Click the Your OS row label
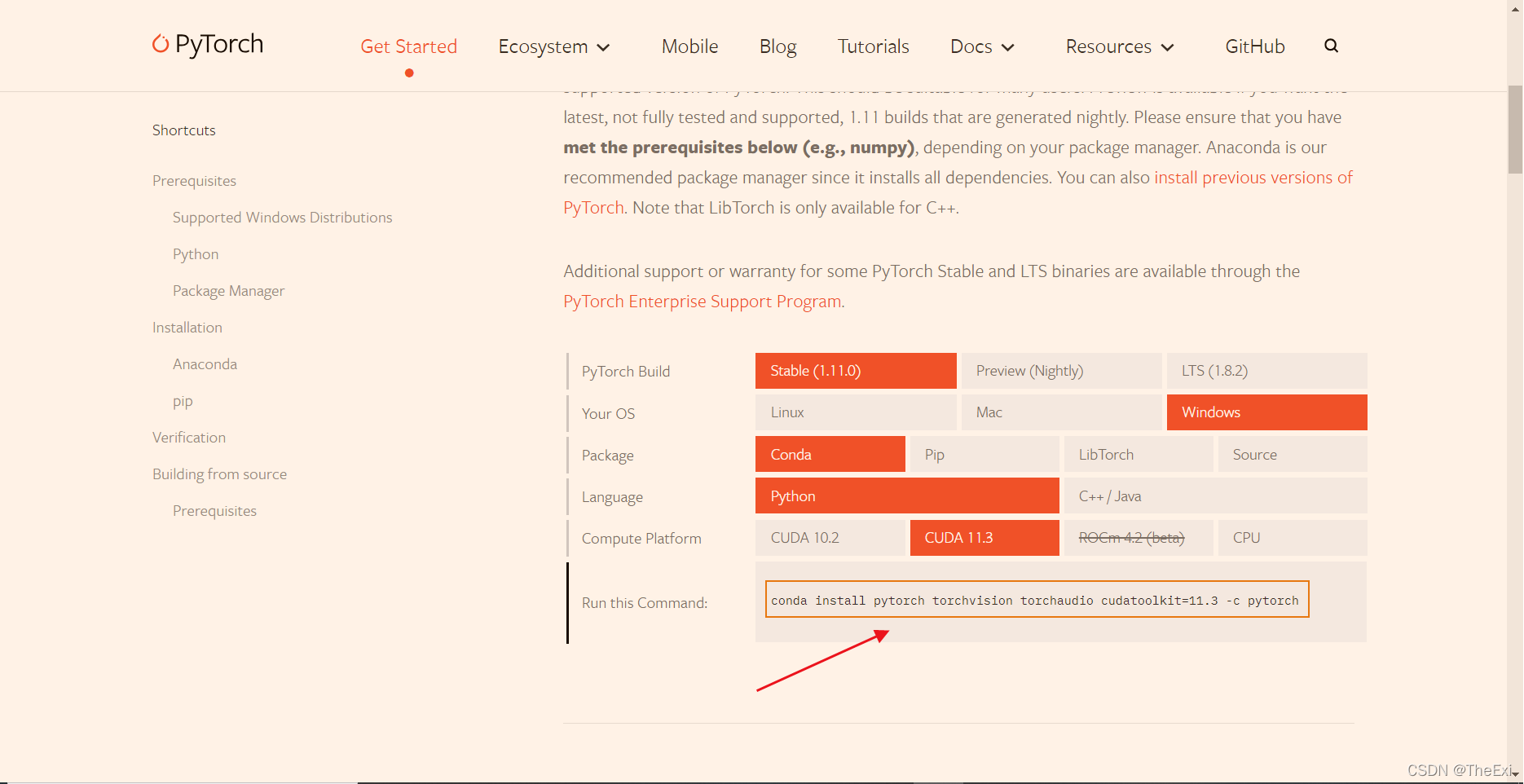Viewport: 1524px width, 784px height. [x=608, y=414]
